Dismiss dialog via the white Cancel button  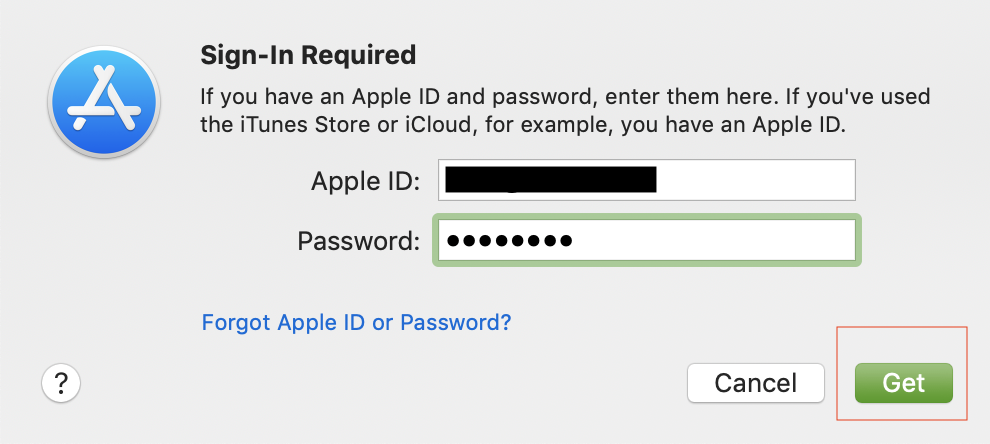coord(756,383)
